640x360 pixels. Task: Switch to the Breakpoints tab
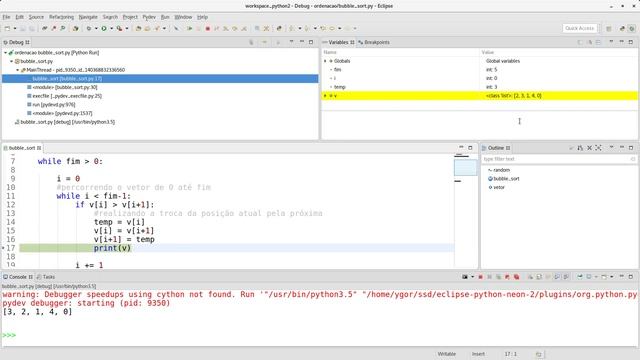tap(374, 42)
